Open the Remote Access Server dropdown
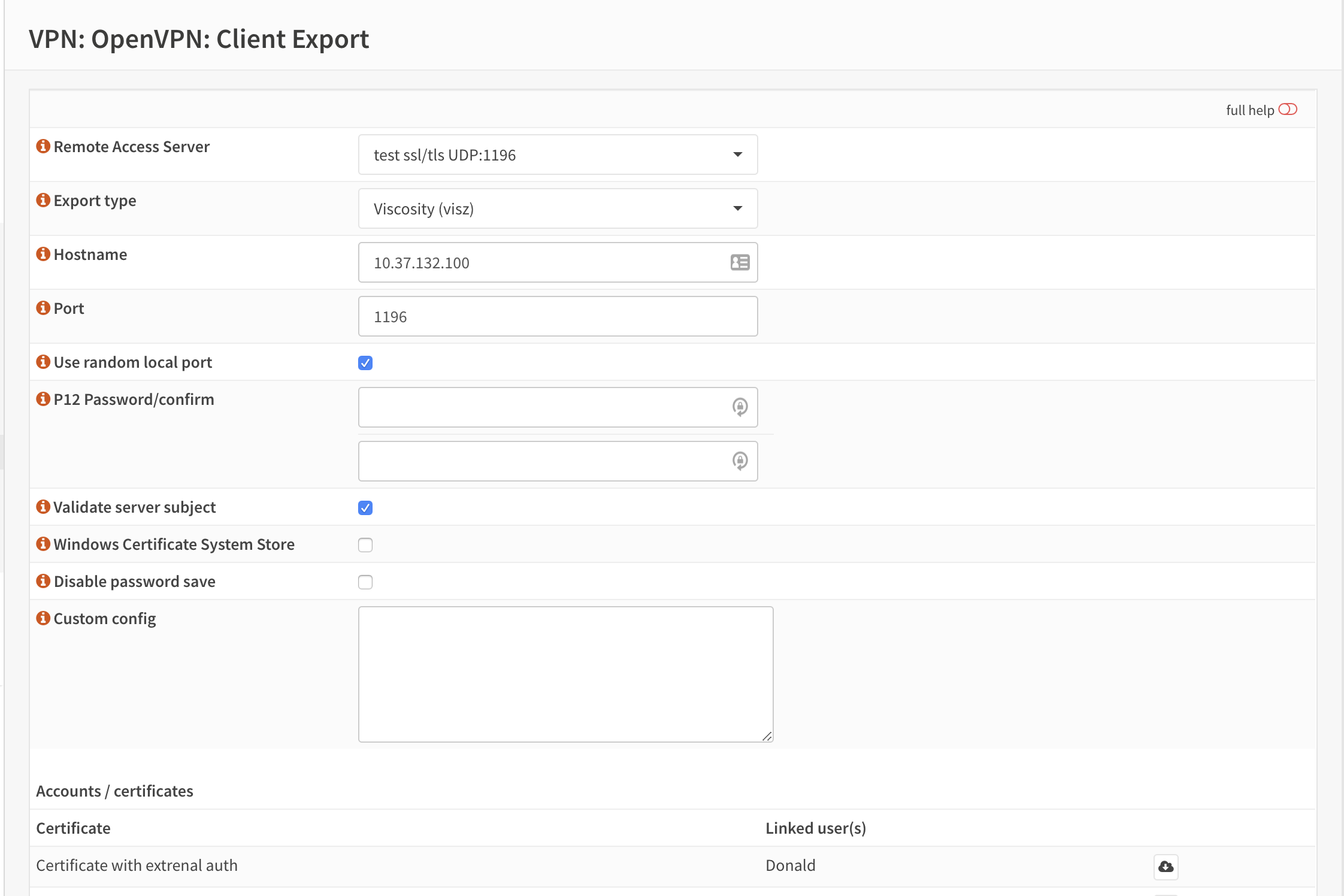Screen dimensions: 1344x896 [558, 155]
